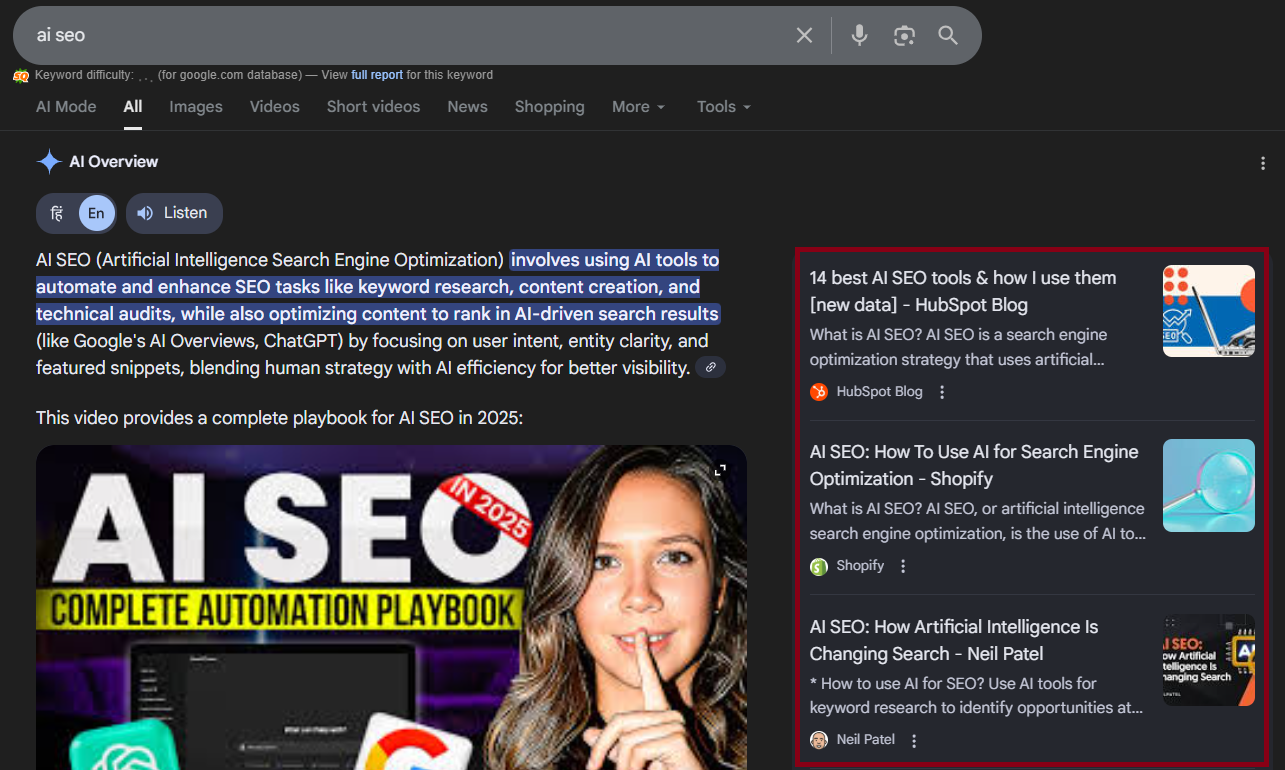
Task: Open three-dot menu next to Shopify source
Action: (x=903, y=566)
